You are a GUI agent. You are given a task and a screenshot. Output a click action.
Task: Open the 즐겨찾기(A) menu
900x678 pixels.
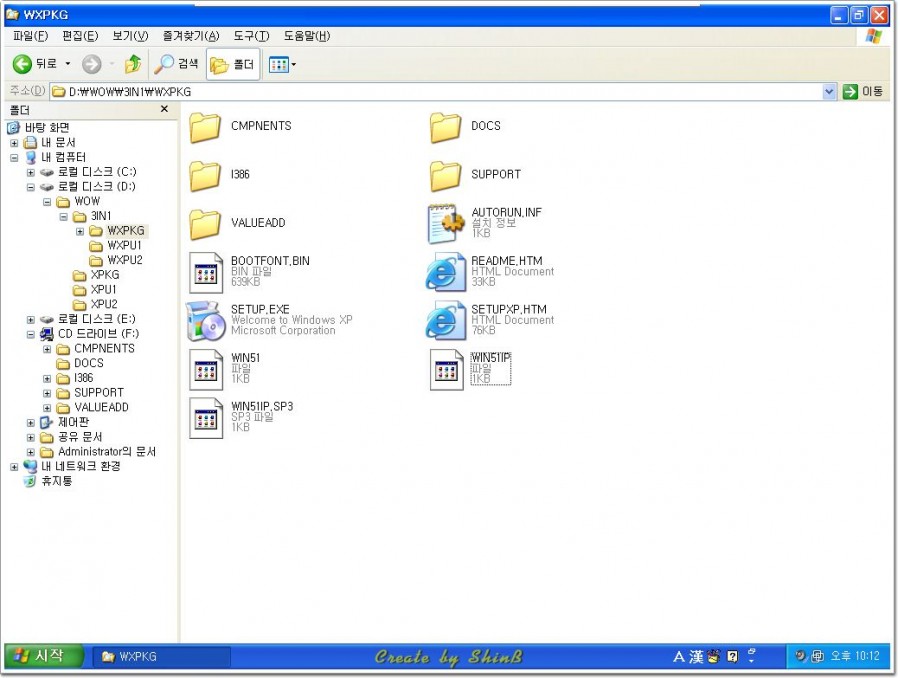(x=191, y=36)
